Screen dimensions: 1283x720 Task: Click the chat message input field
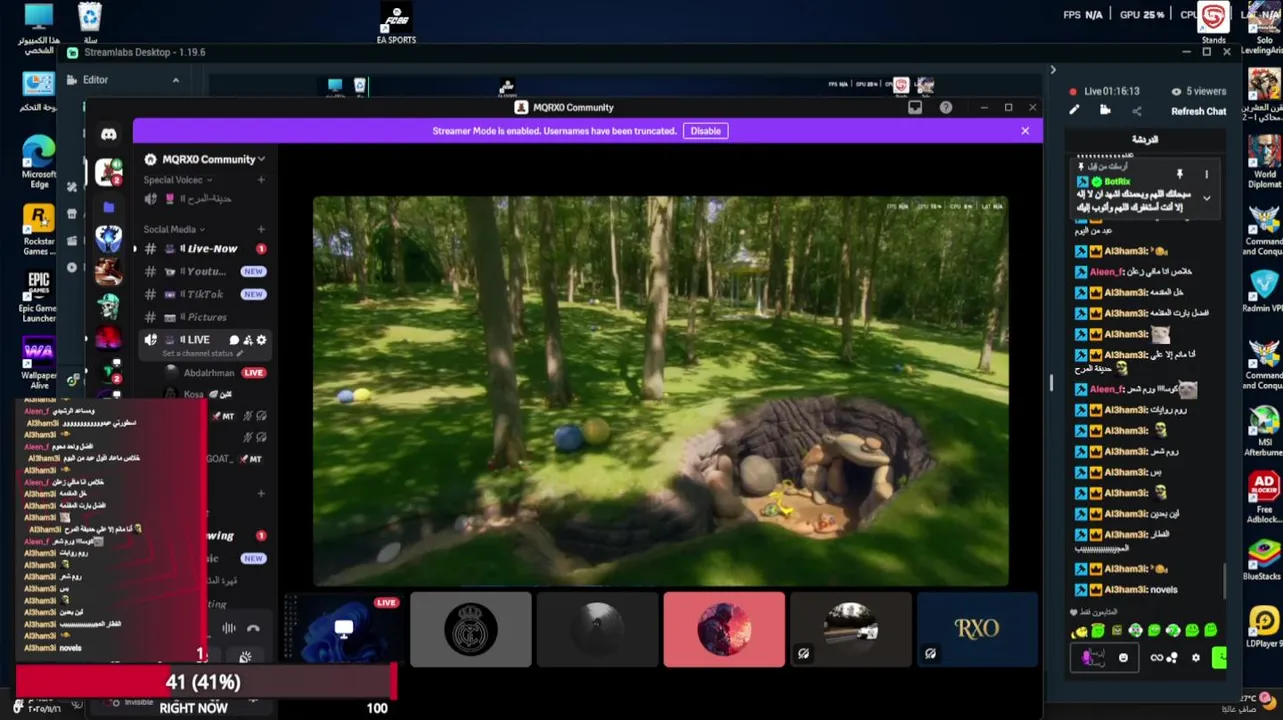click(x=1104, y=657)
